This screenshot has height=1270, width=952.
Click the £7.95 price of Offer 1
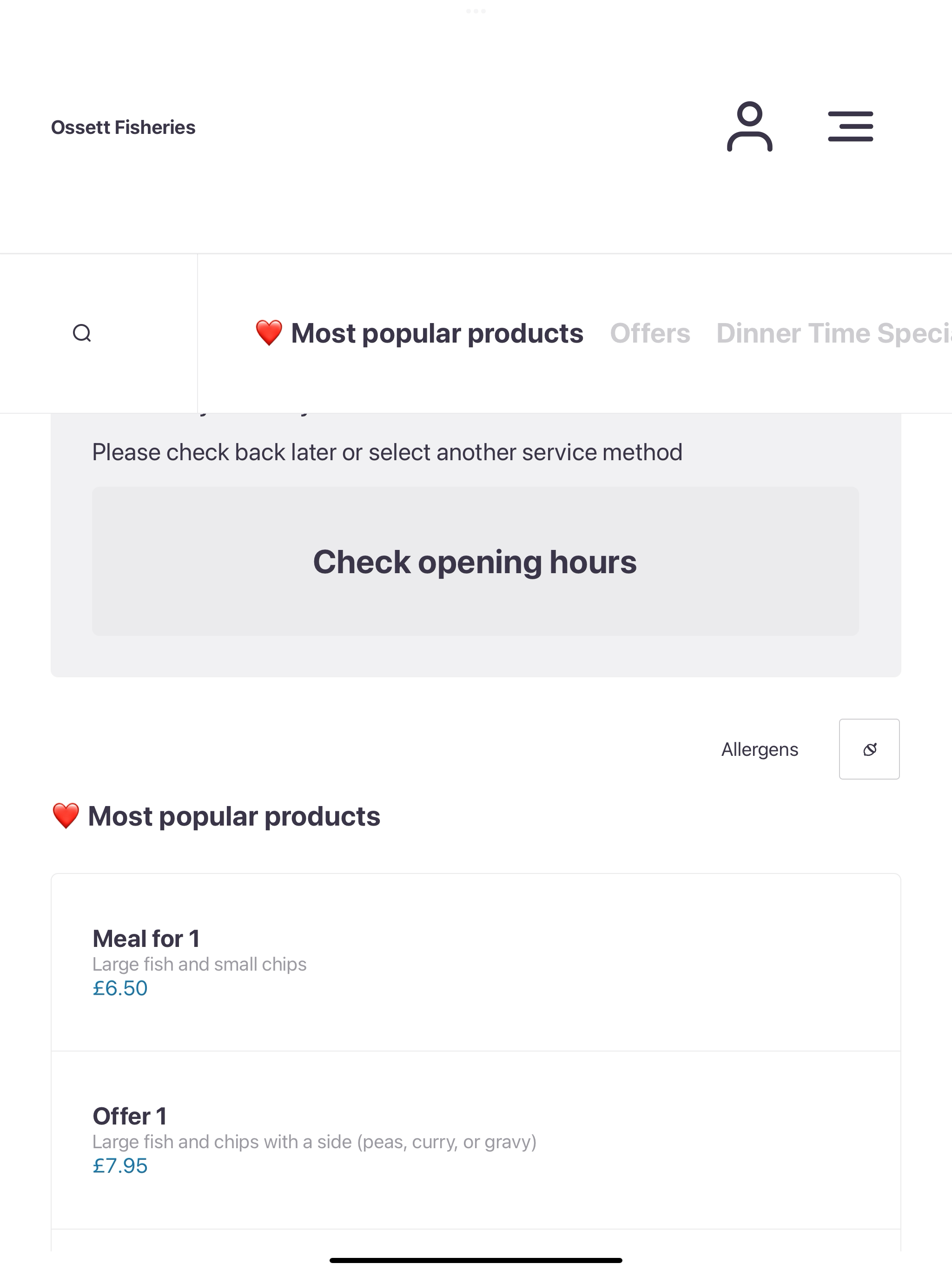pyautogui.click(x=120, y=1165)
